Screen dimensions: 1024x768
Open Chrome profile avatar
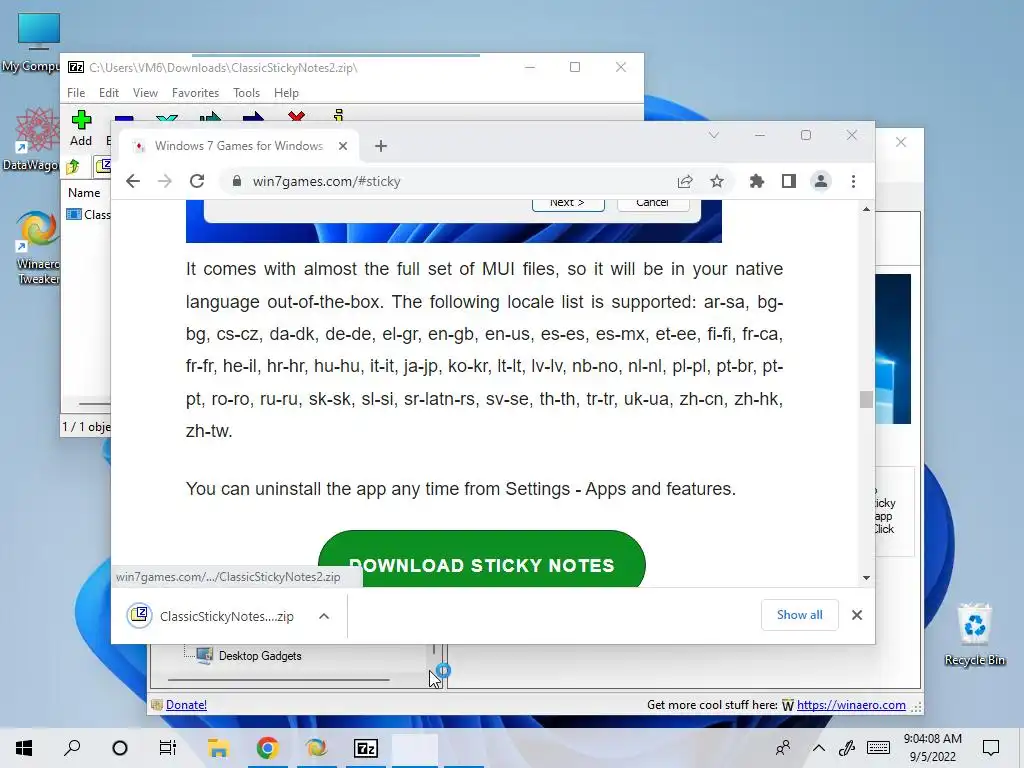[x=820, y=181]
